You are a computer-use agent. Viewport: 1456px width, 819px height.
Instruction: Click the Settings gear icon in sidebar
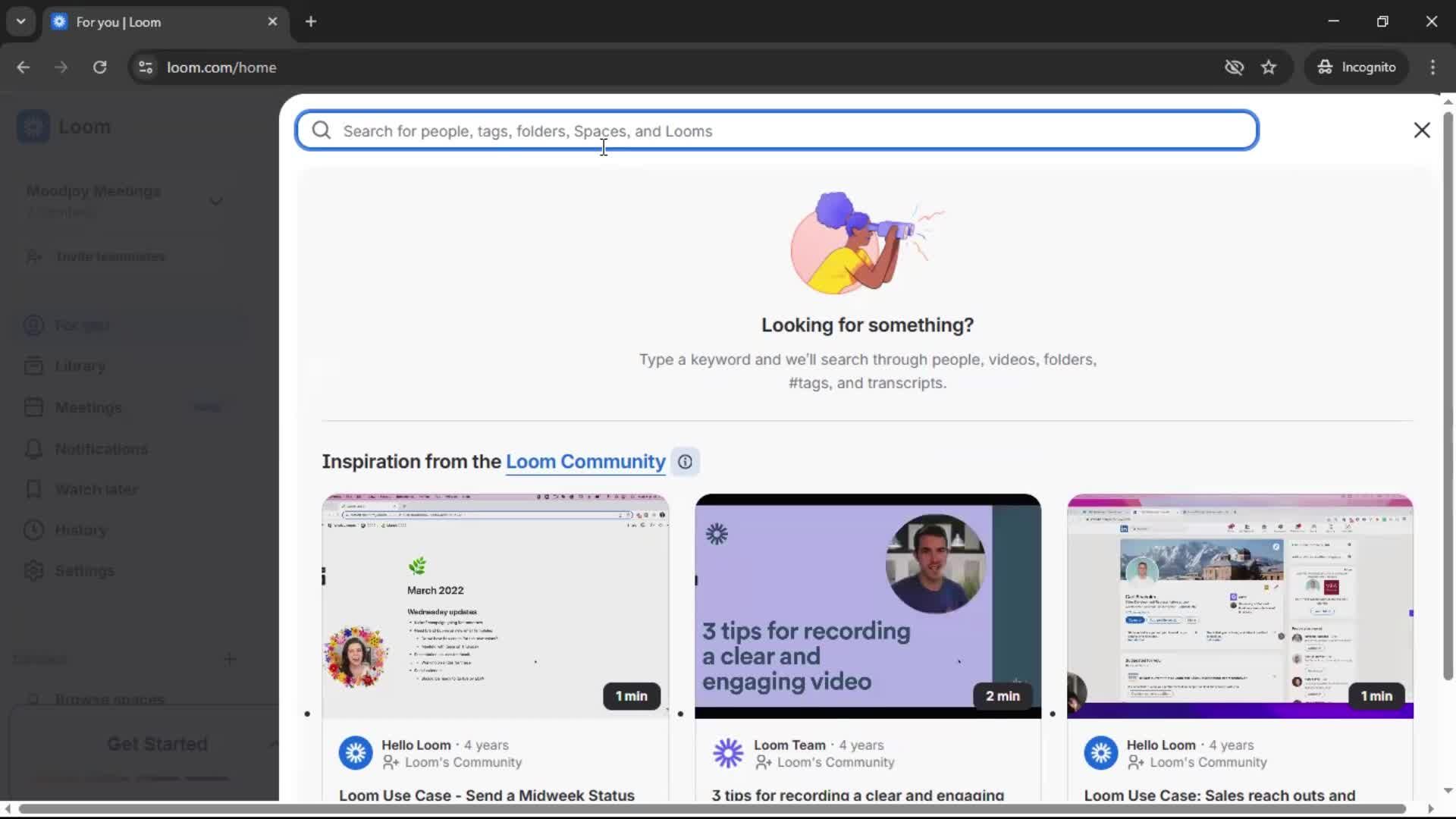point(33,571)
